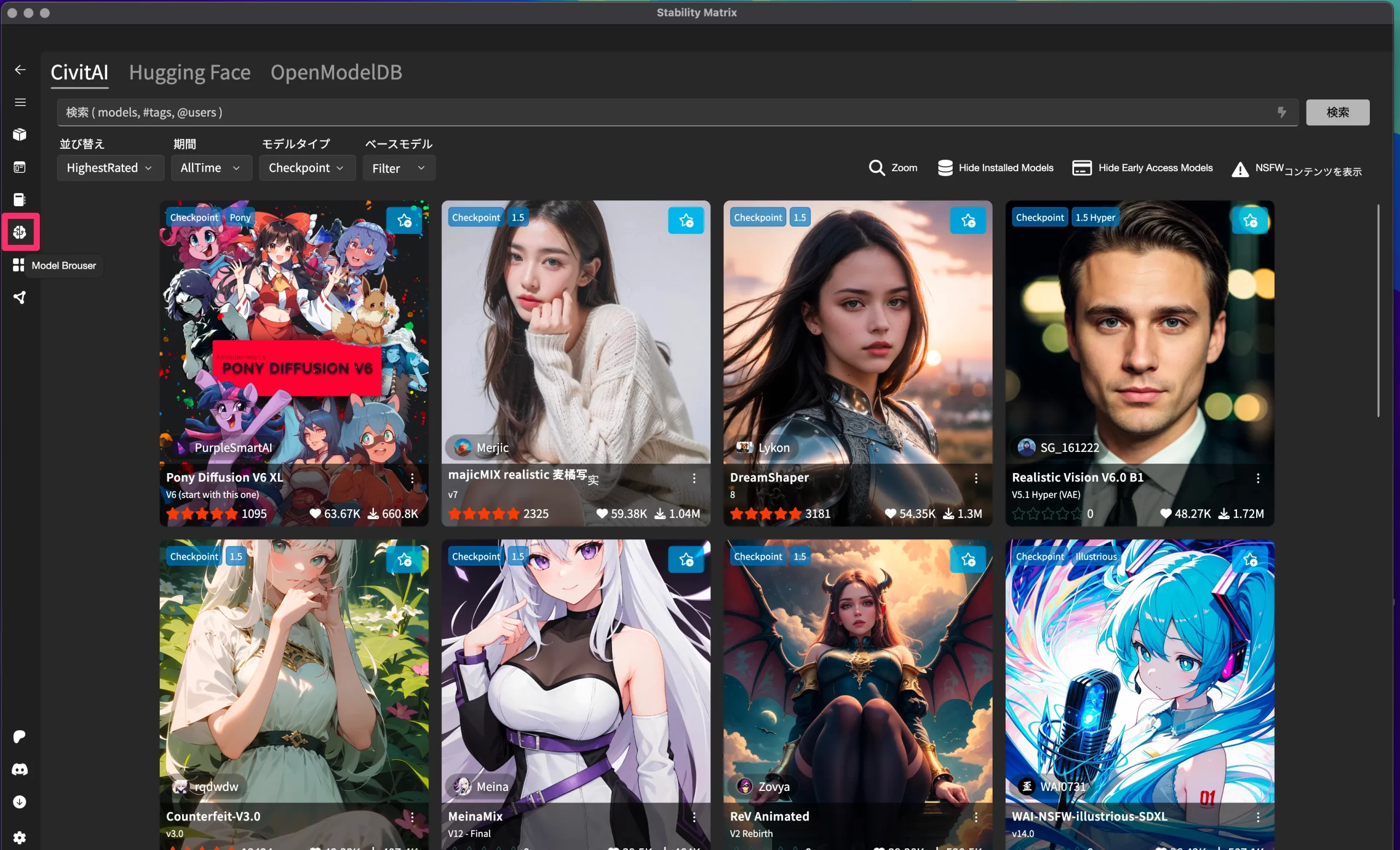1400x850 pixels.
Task: Switch to the Hugging Face tab
Action: 190,72
